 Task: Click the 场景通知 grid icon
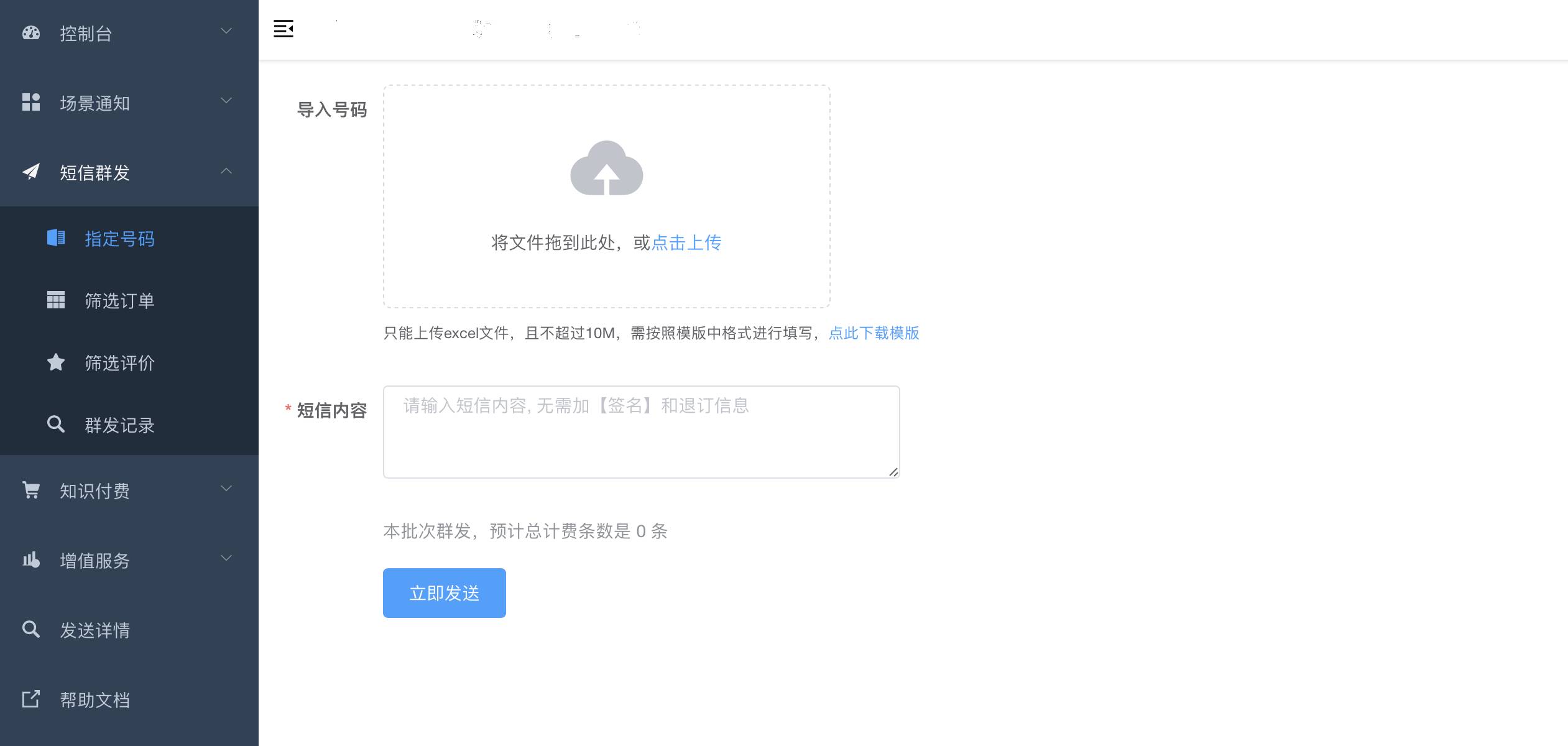point(31,102)
